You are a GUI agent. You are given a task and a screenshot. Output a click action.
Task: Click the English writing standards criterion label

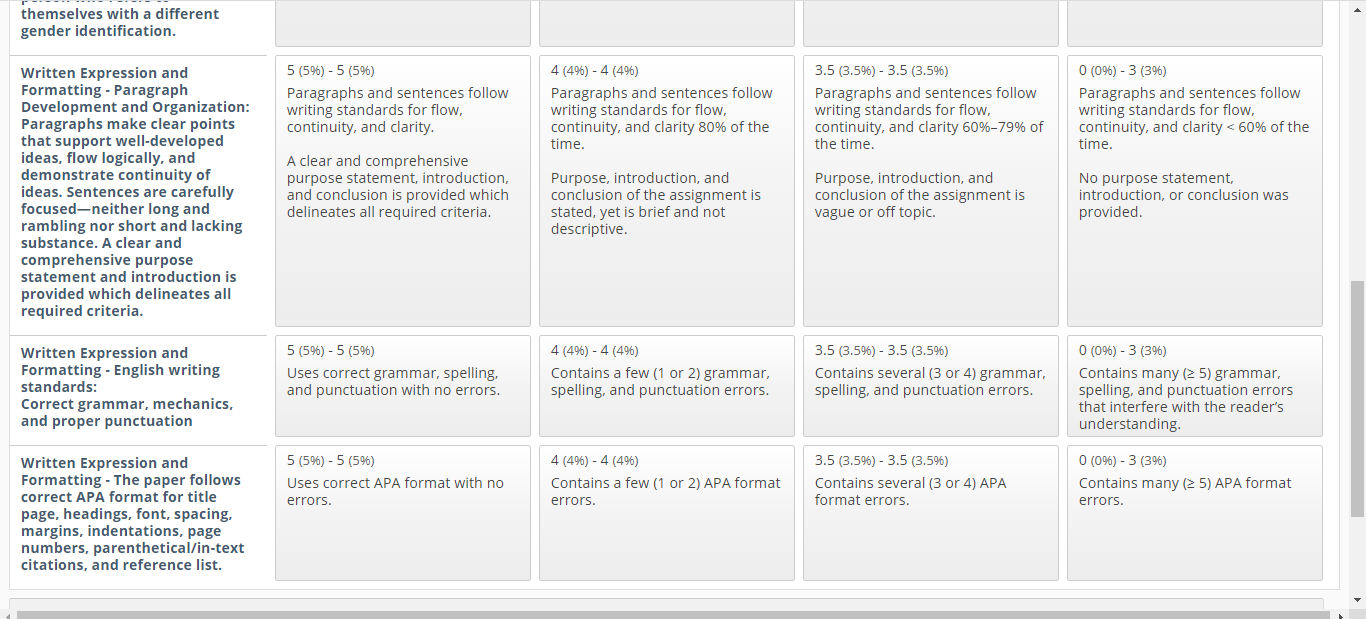click(x=127, y=387)
